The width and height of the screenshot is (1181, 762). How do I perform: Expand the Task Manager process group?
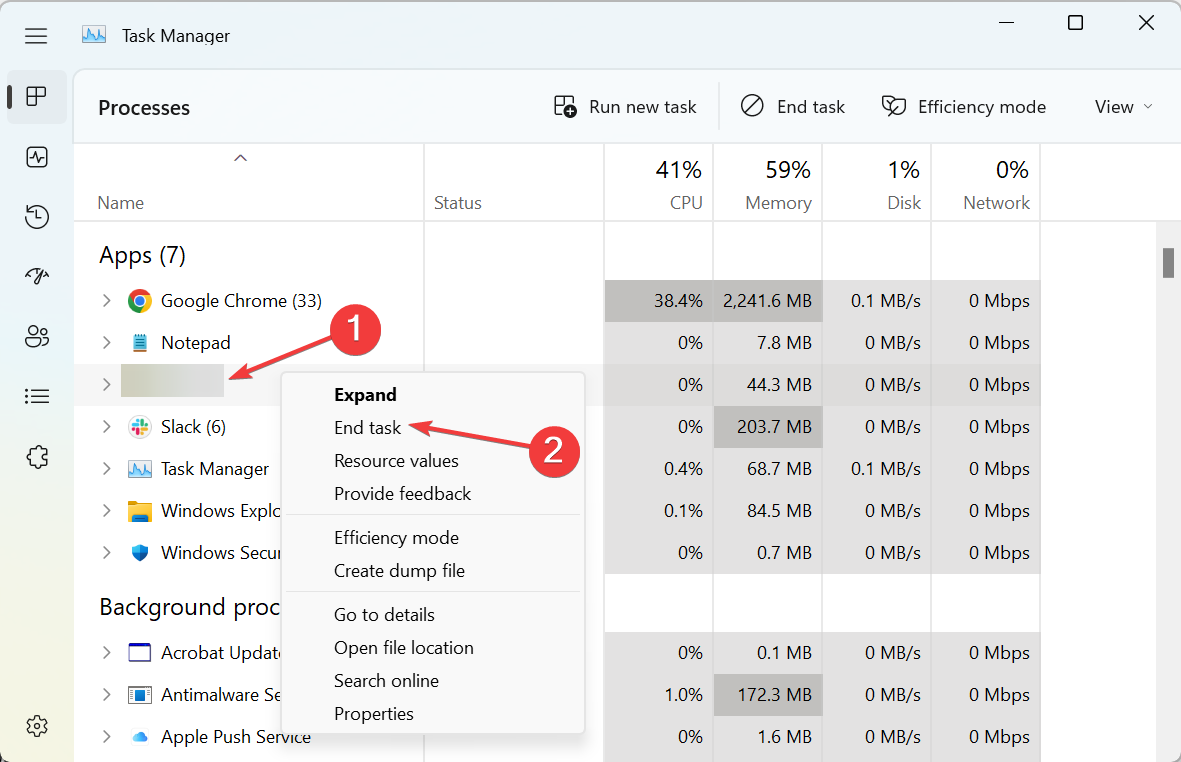tap(106, 469)
